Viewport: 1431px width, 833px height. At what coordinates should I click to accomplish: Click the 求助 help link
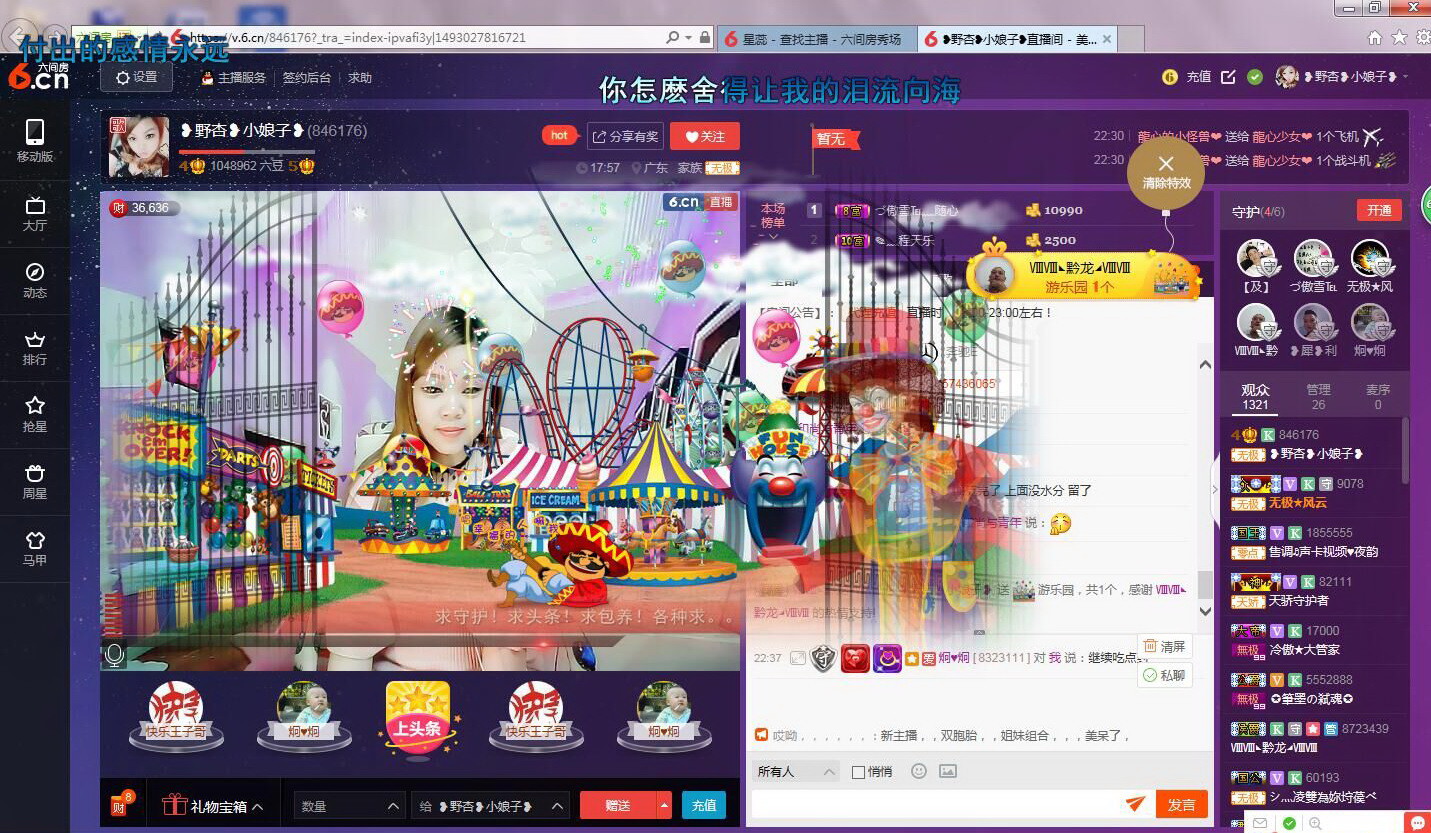pyautogui.click(x=360, y=78)
